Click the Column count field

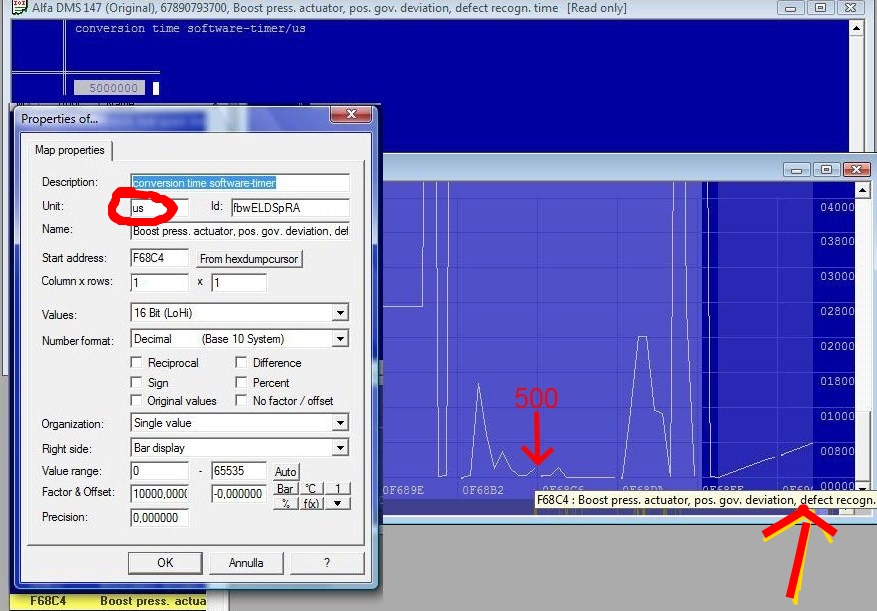point(159,282)
